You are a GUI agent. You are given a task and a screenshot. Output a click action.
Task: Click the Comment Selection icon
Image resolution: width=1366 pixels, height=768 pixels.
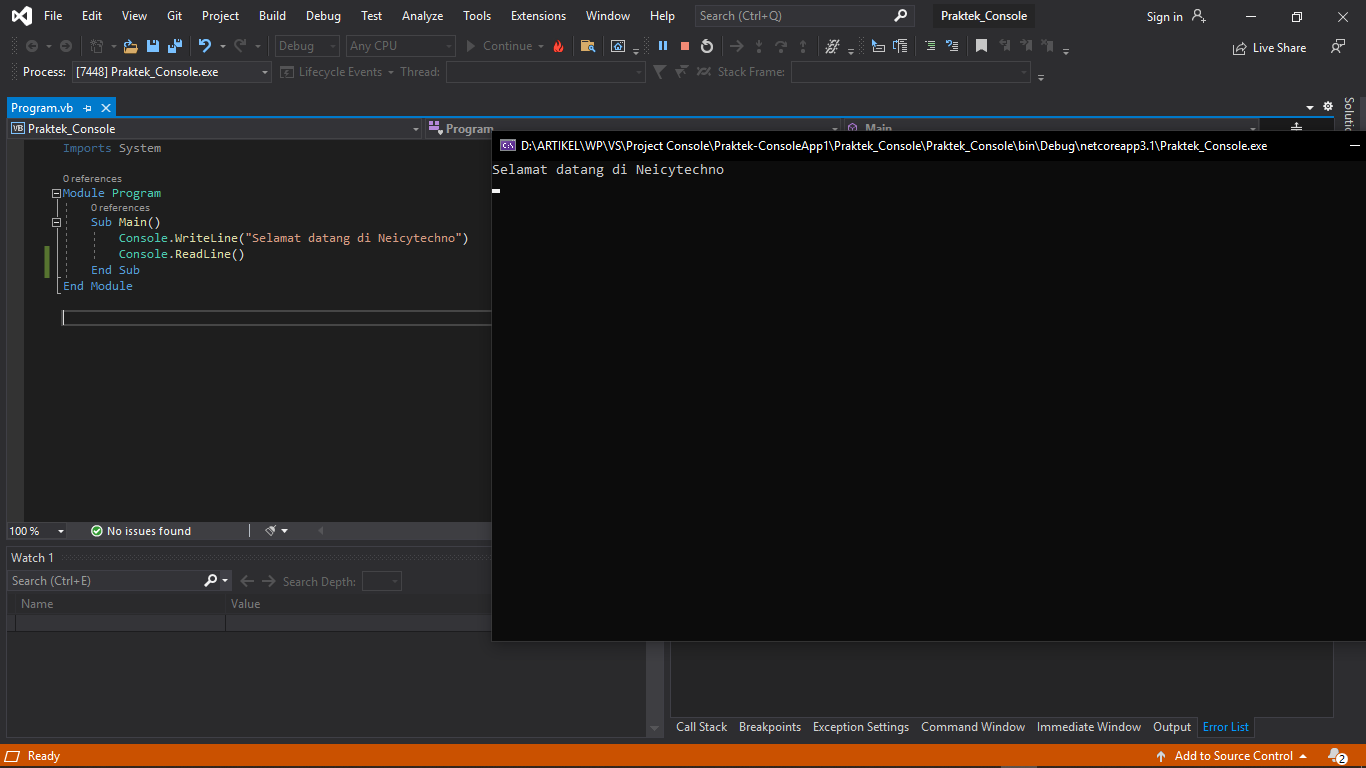pos(930,46)
